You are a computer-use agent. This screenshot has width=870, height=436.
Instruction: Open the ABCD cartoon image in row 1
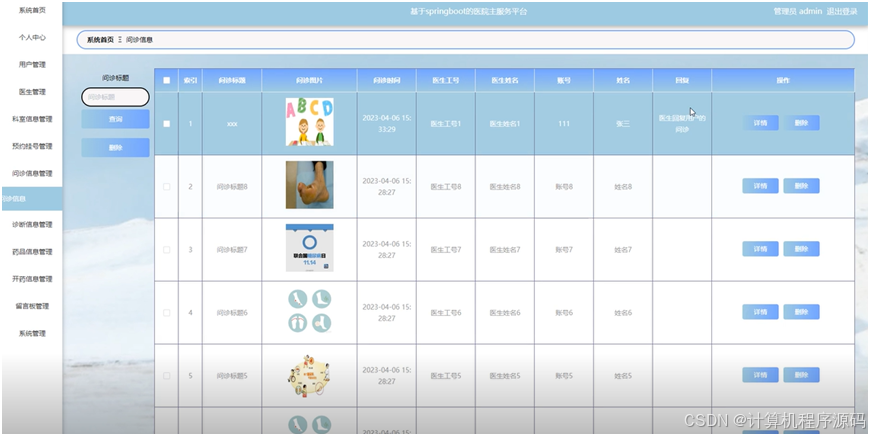[310, 122]
